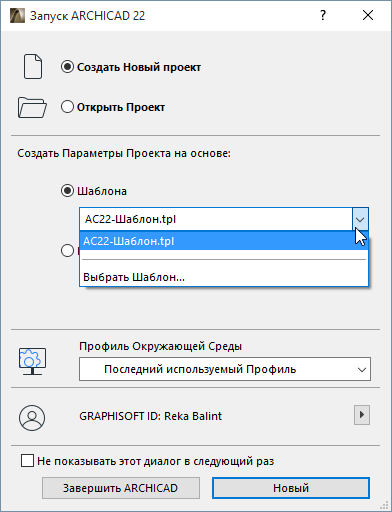Close the Запуск ARCHICAD 22 dialog
This screenshot has height=512, width=392.
tap(368, 15)
